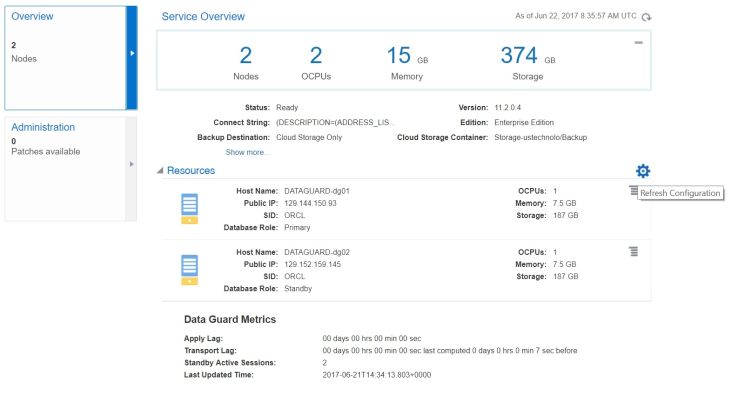Collapse the Resources section triangle
The height and width of the screenshot is (404, 740).
(x=161, y=171)
